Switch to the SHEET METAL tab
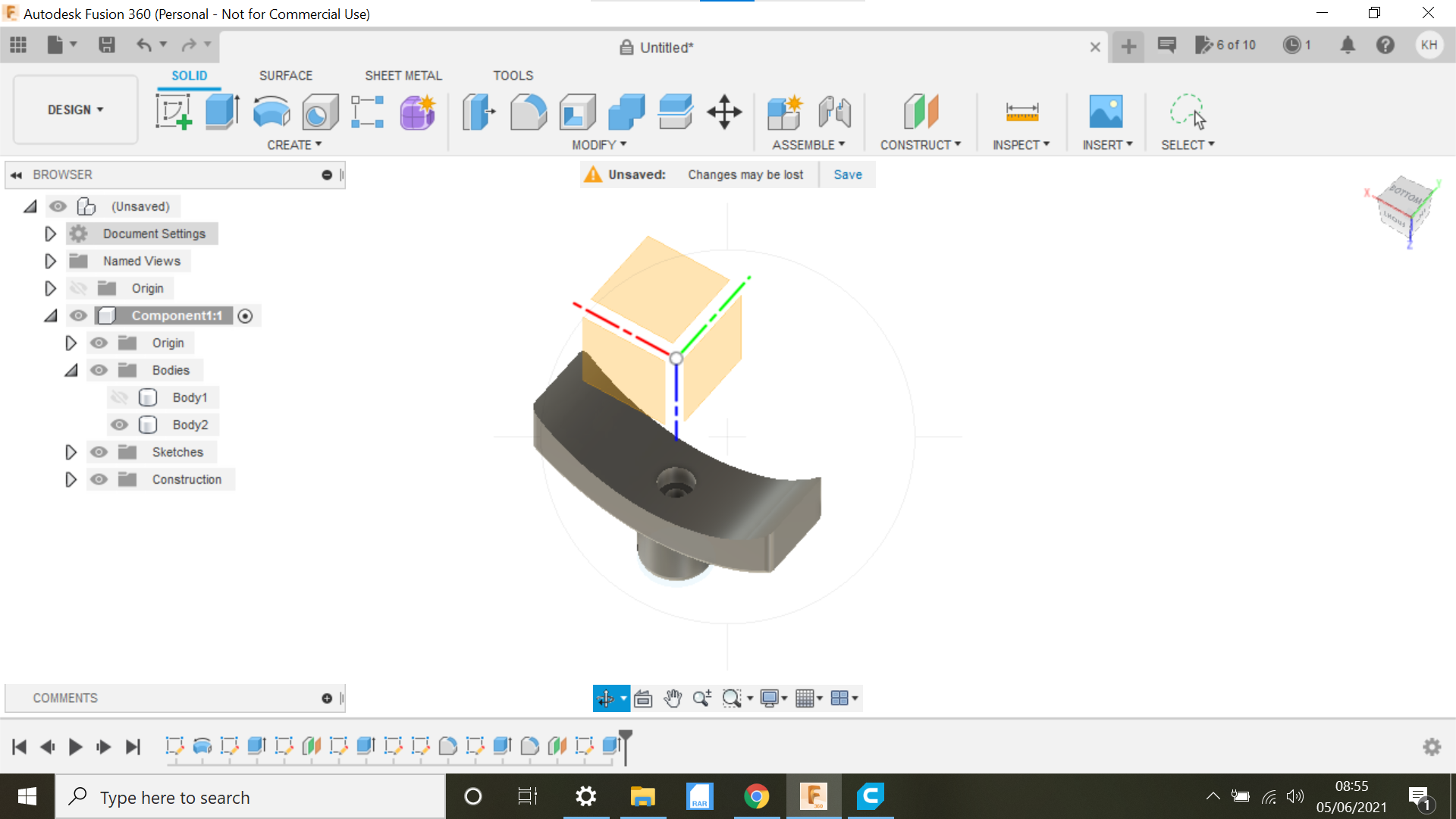Image resolution: width=1456 pixels, height=819 pixels. pyautogui.click(x=403, y=75)
